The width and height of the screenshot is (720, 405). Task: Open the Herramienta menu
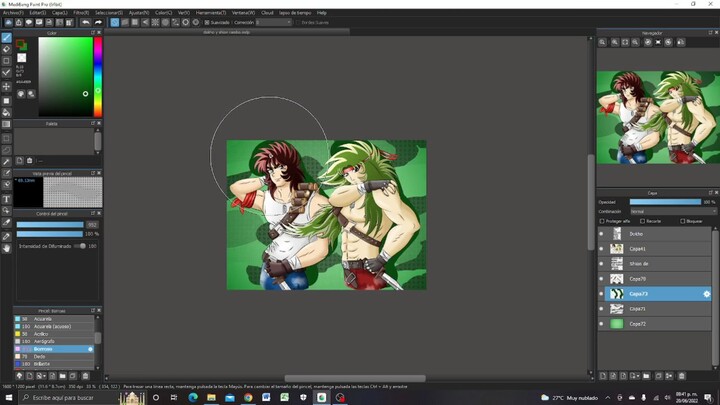(211, 13)
